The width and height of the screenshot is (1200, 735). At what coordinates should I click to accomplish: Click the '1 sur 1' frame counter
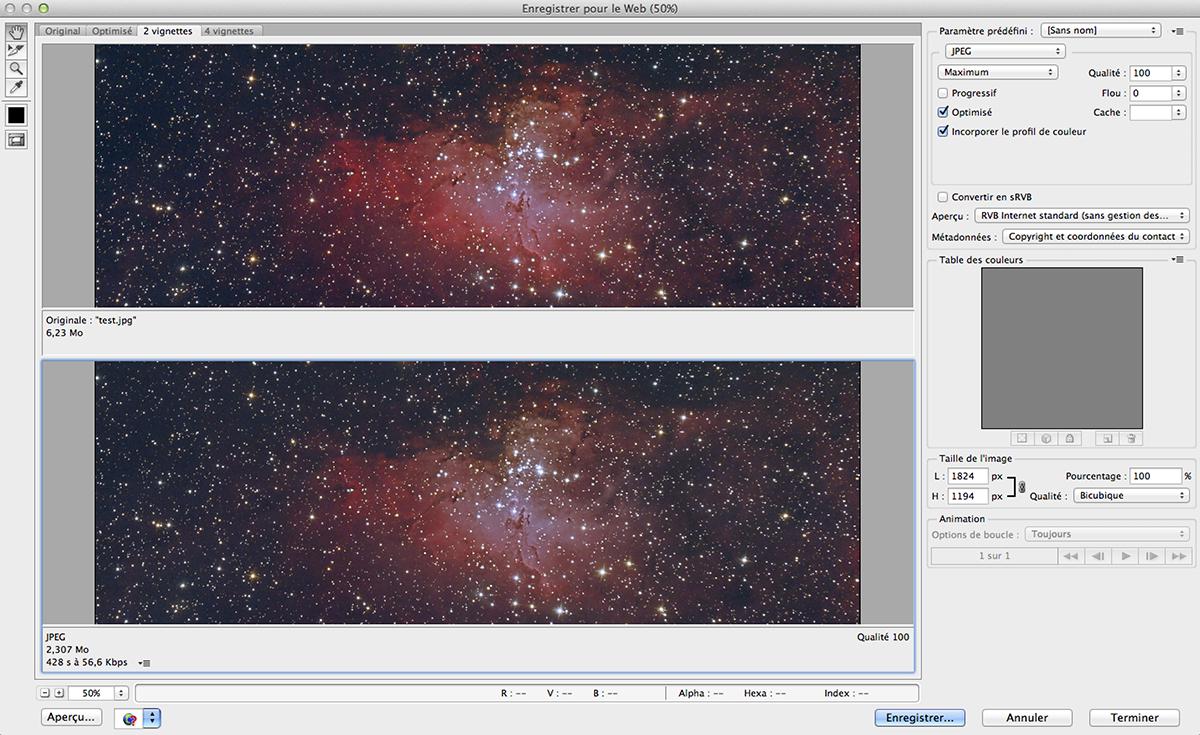click(x=994, y=556)
